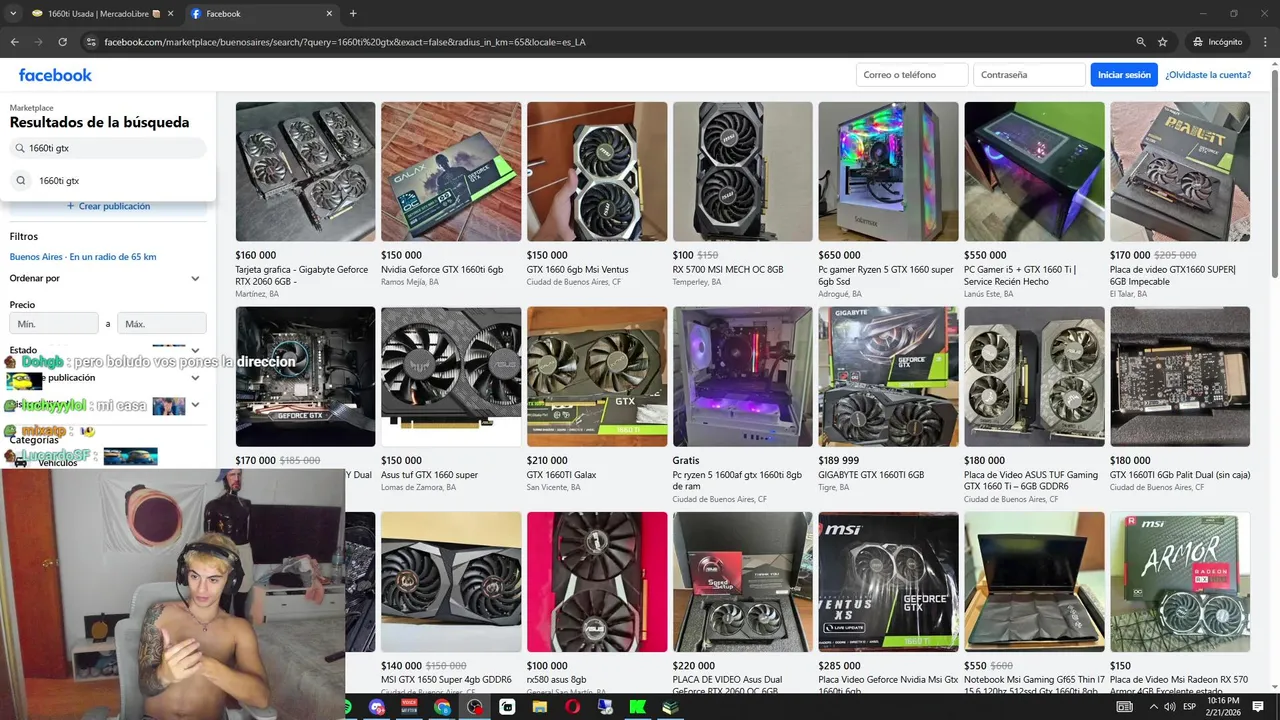
Task: Click the Máx. price field
Action: tap(162, 323)
